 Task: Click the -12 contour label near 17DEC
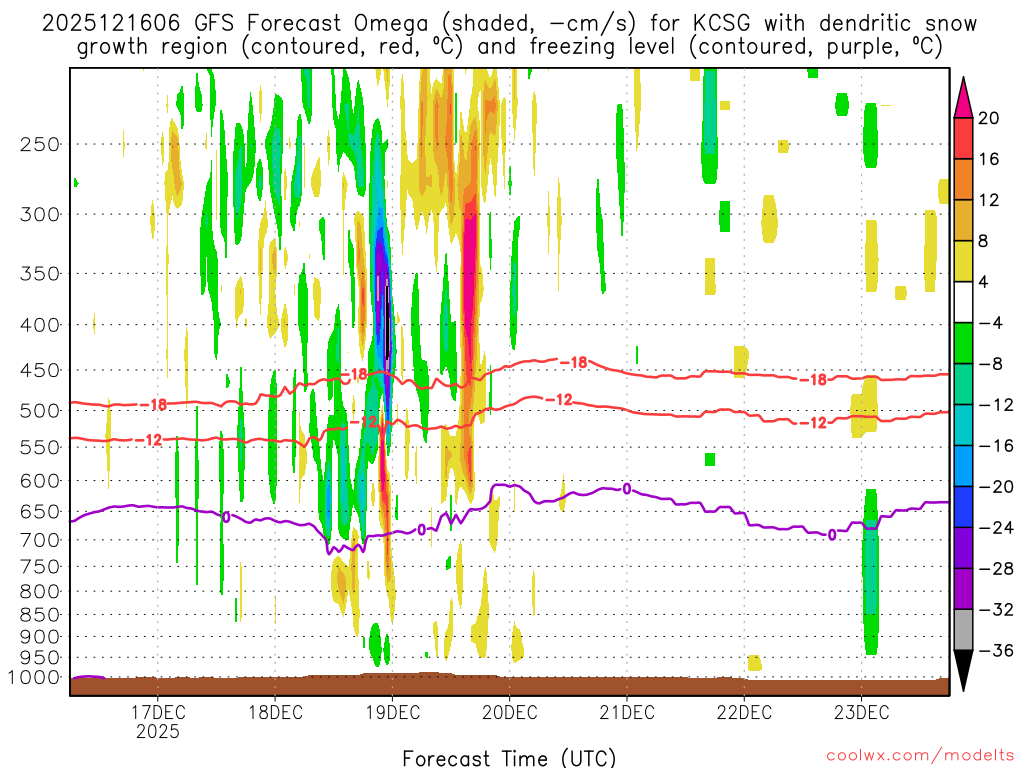[149, 440]
